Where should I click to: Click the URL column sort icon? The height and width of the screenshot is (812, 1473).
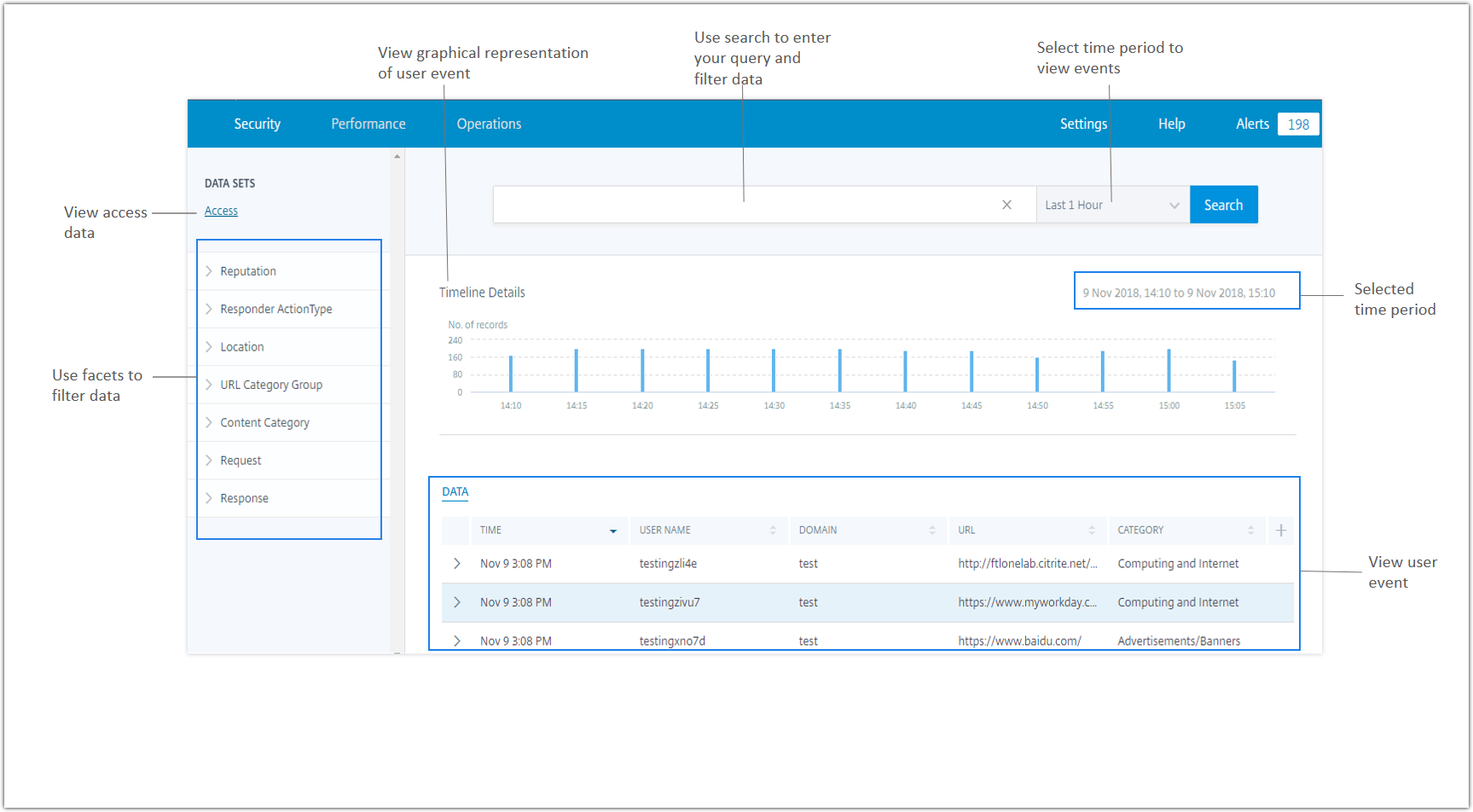[1091, 531]
